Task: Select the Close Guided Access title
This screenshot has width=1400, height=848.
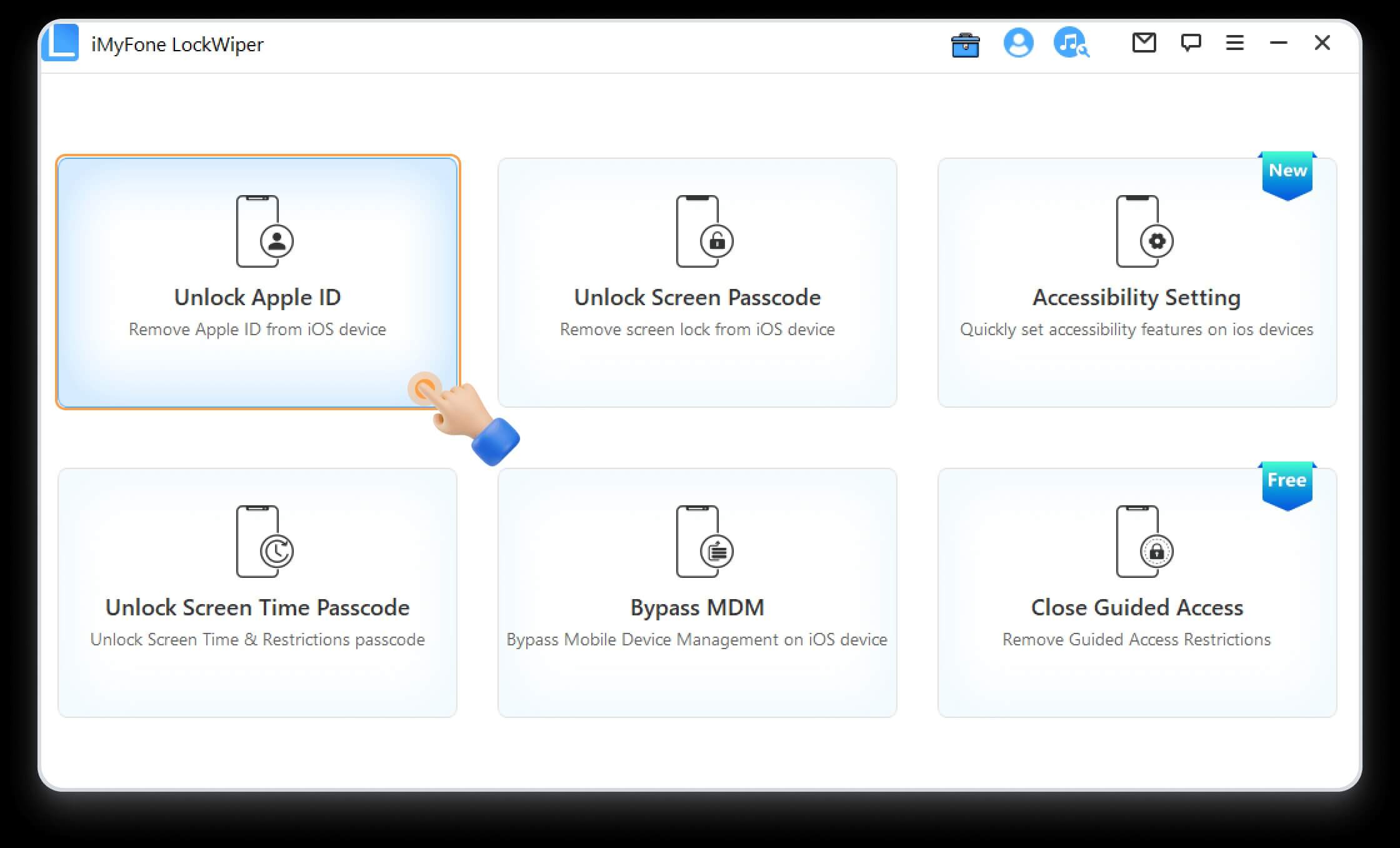Action: [1137, 607]
